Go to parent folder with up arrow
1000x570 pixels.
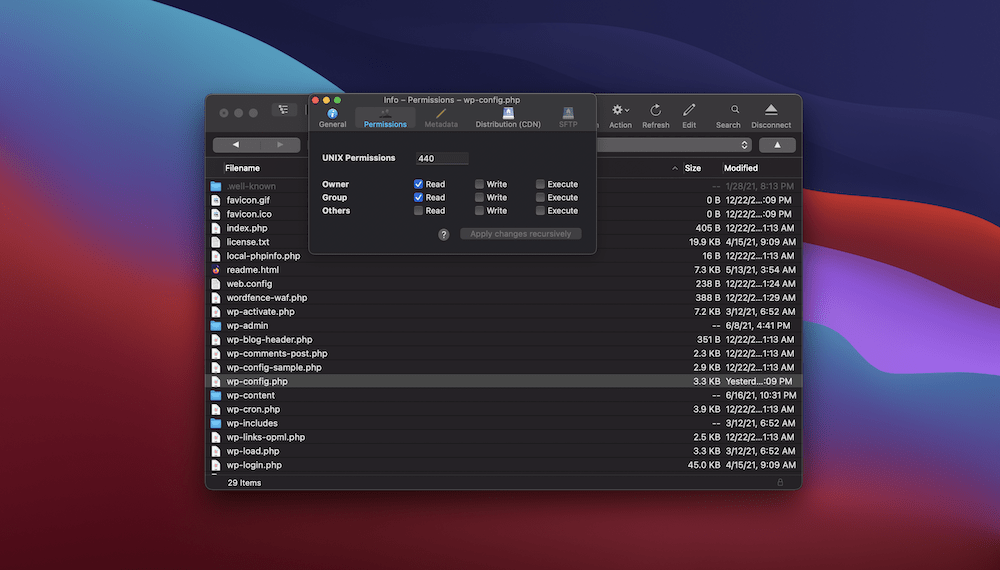tap(777, 145)
